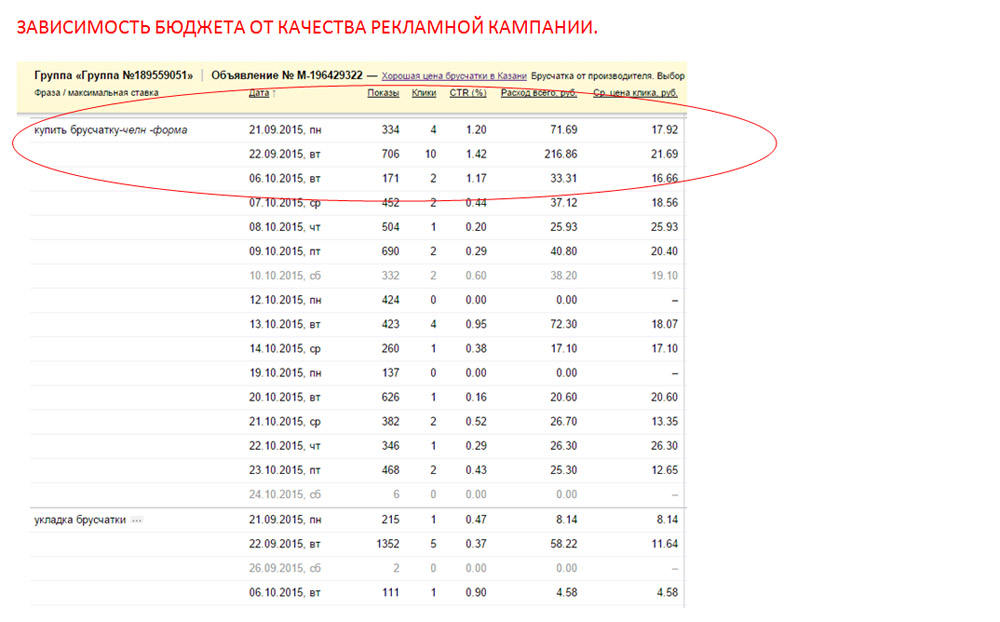
Task: Select row dated 22.09.2015 with 706 impressions
Action: tap(357, 154)
